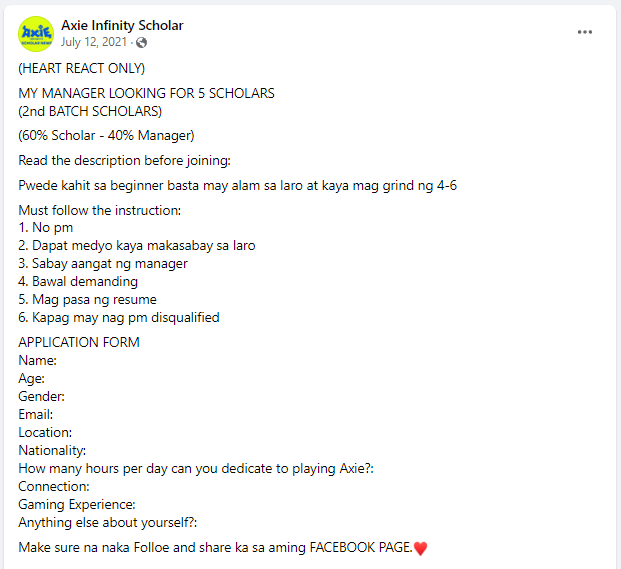Click the Gaming Experience field label
The width and height of the screenshot is (621, 569).
[77, 504]
